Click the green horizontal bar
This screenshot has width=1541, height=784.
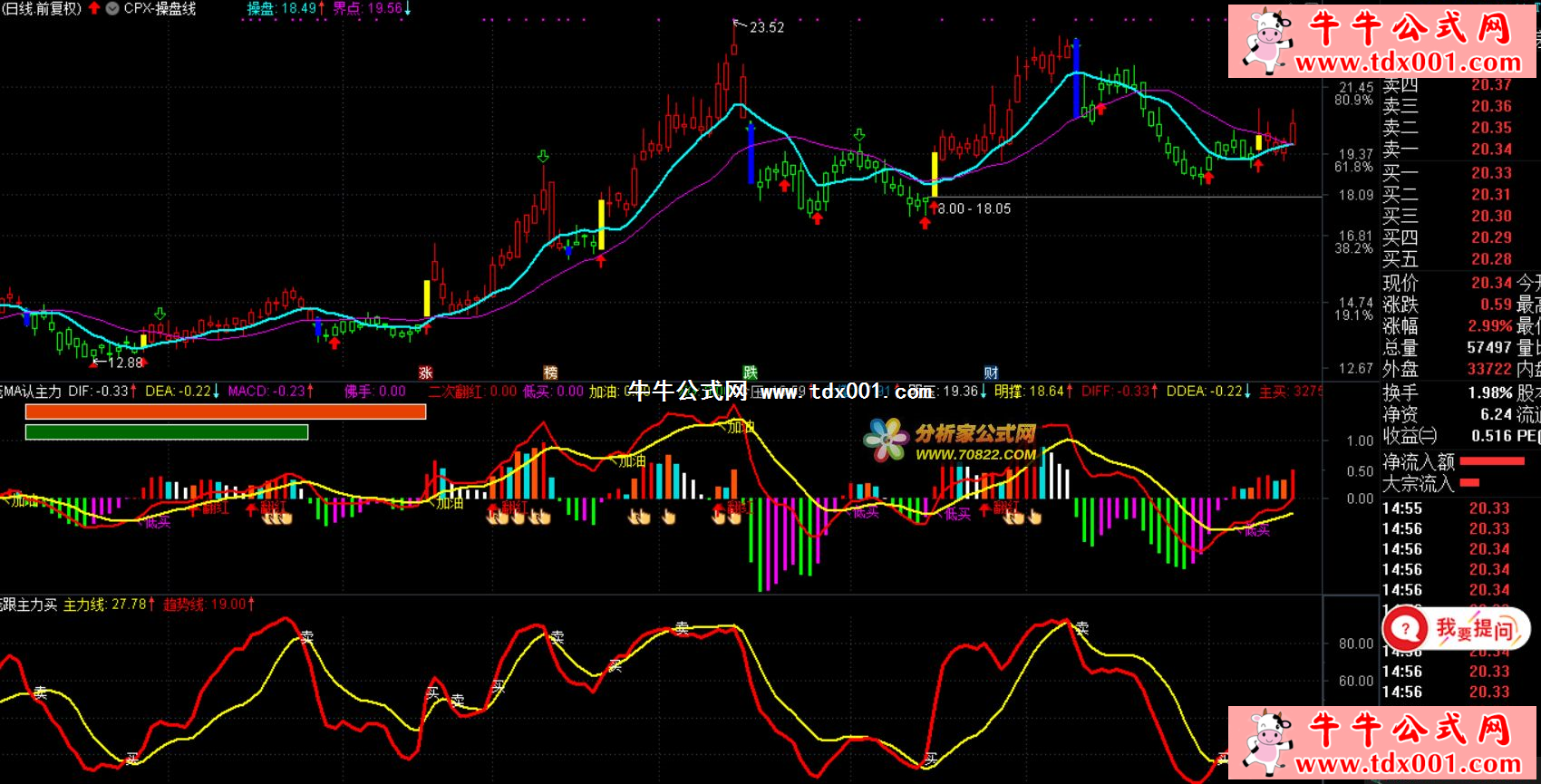pos(167,432)
